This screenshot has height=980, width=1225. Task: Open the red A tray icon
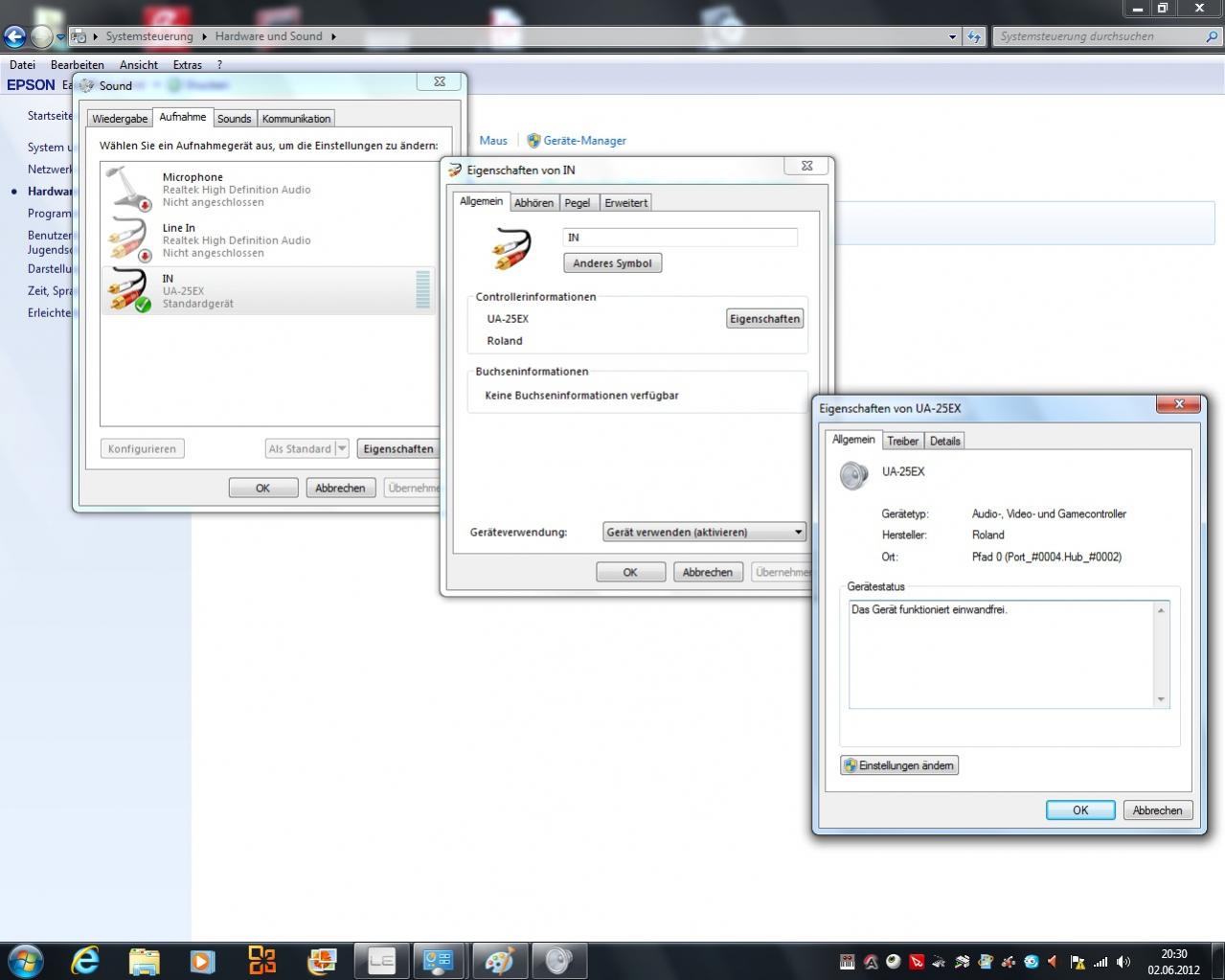point(871,962)
